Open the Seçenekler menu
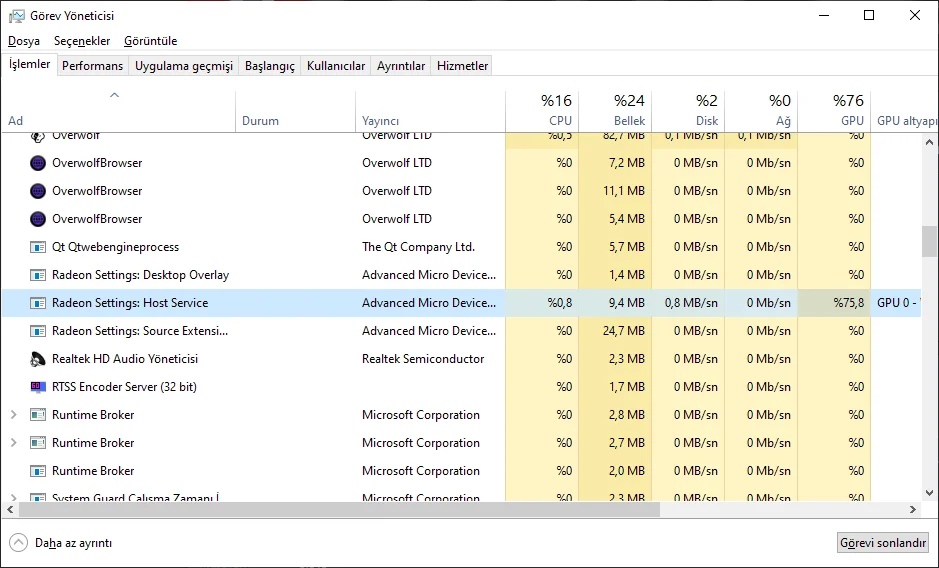Viewport: 939px width, 568px height. [82, 41]
